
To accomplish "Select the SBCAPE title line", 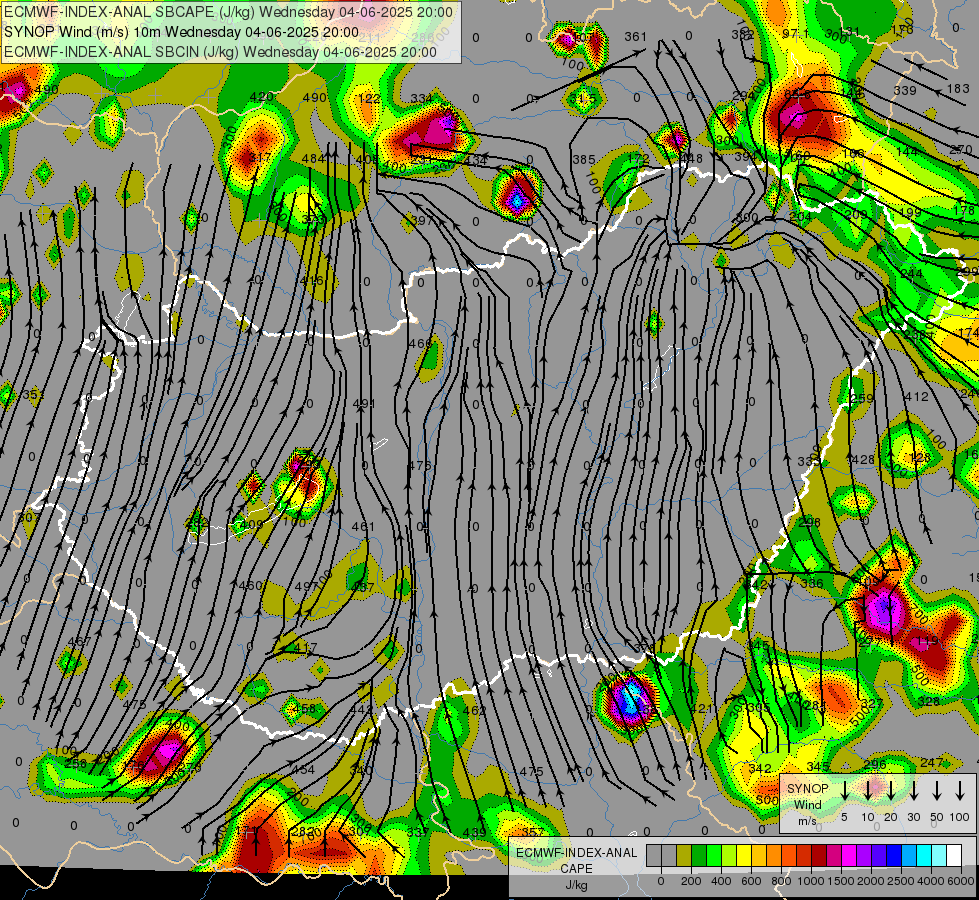I will click(229, 12).
